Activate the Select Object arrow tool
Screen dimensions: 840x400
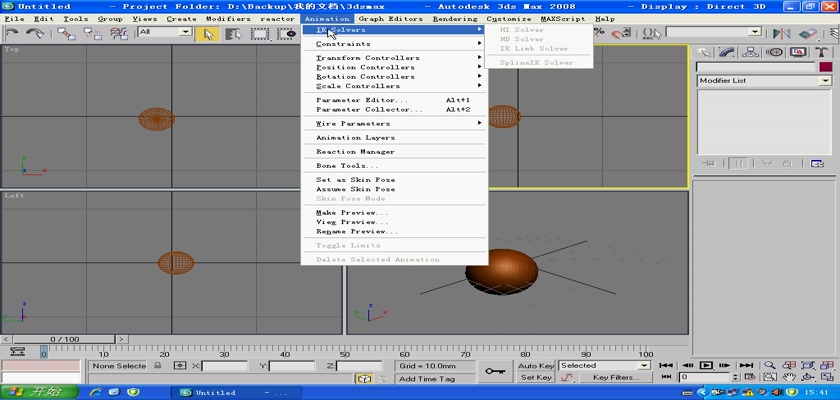click(x=208, y=34)
